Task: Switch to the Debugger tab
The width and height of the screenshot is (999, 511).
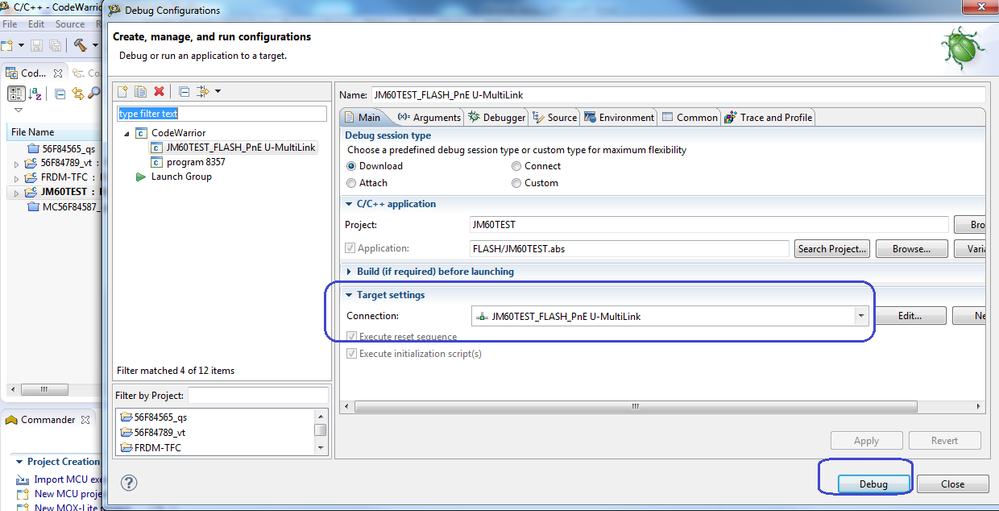Action: (497, 117)
